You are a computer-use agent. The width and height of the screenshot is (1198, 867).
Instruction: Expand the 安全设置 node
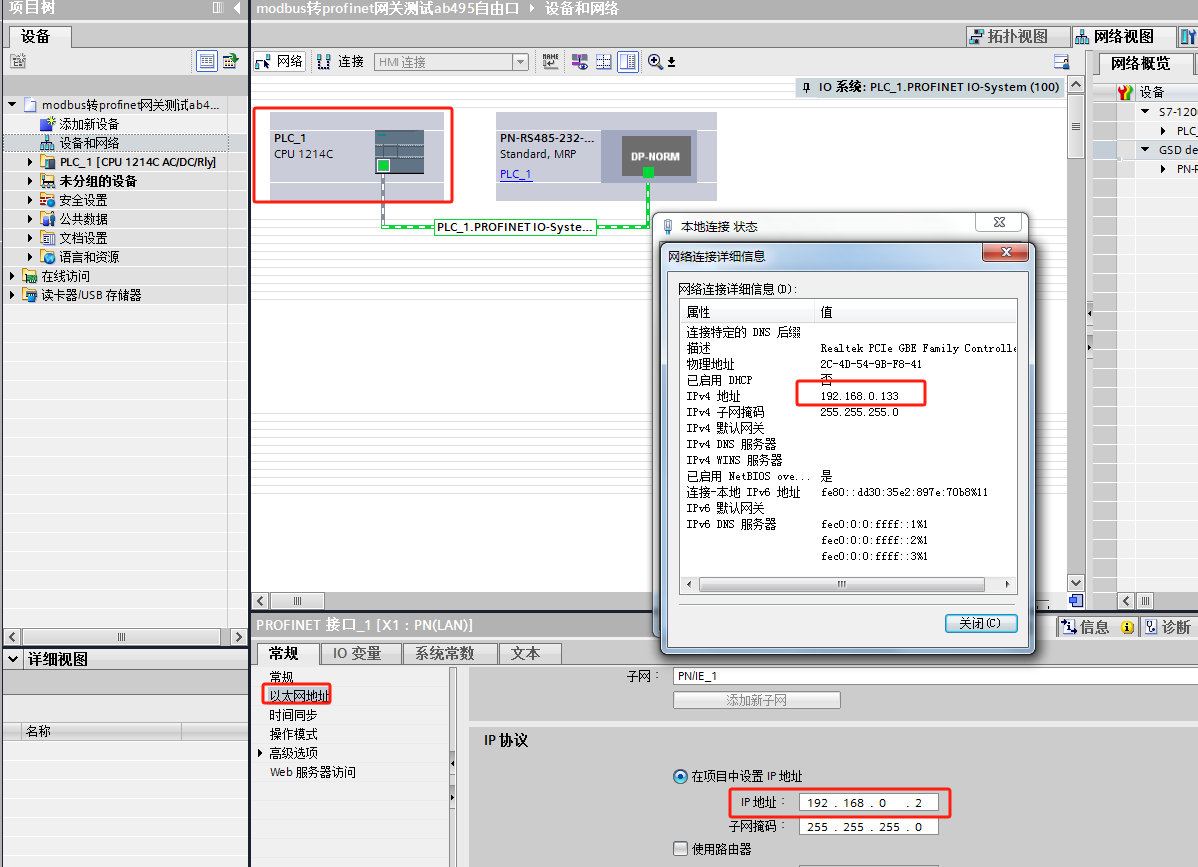pos(30,200)
